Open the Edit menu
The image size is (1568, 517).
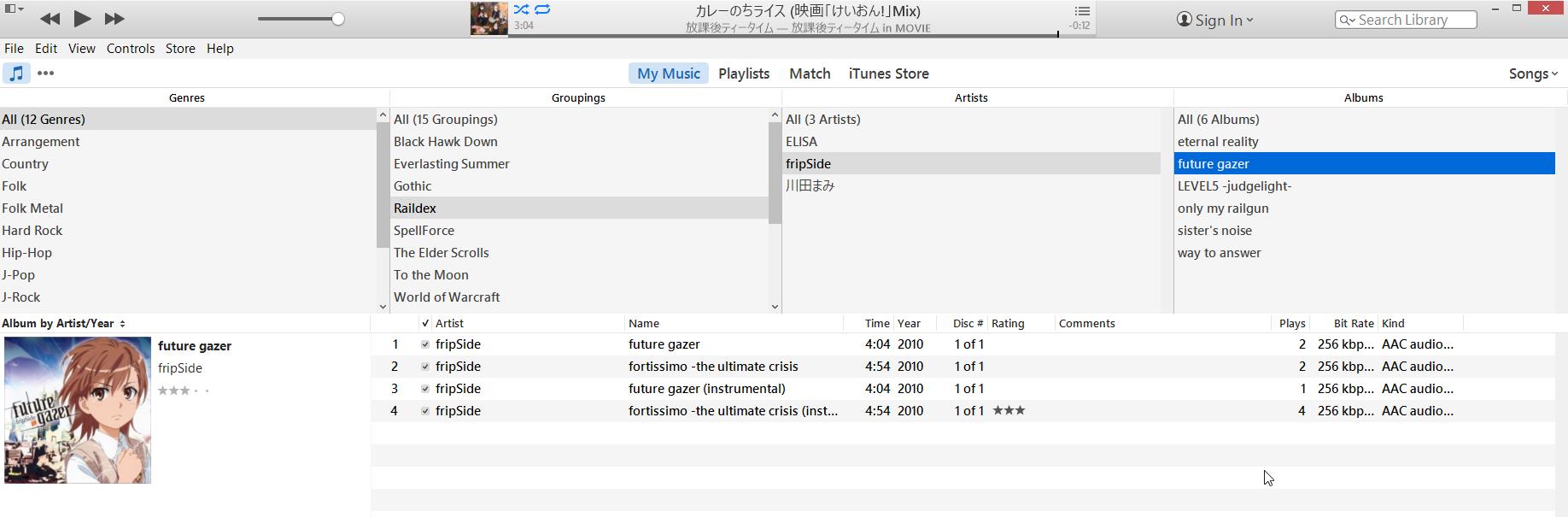[x=46, y=49]
